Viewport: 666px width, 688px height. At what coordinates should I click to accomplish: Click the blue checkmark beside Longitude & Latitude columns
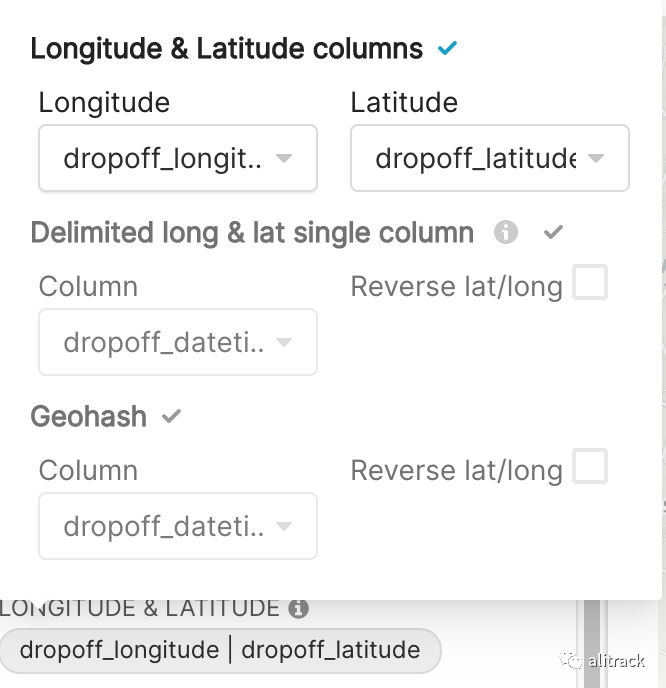click(447, 48)
